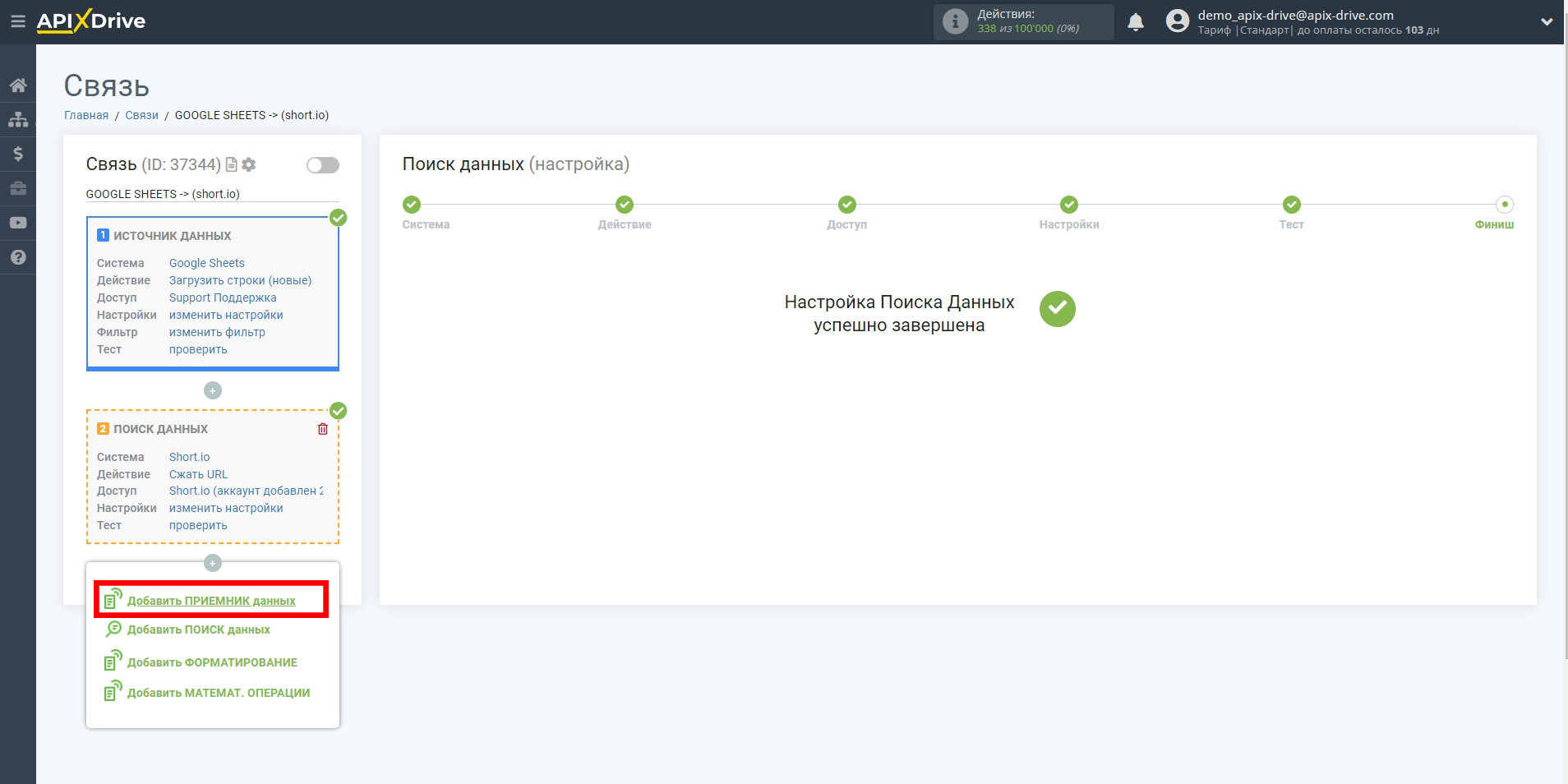1568x784 pixels.
Task: Click the actions counter 338 из 100'000
Action: click(x=1028, y=29)
